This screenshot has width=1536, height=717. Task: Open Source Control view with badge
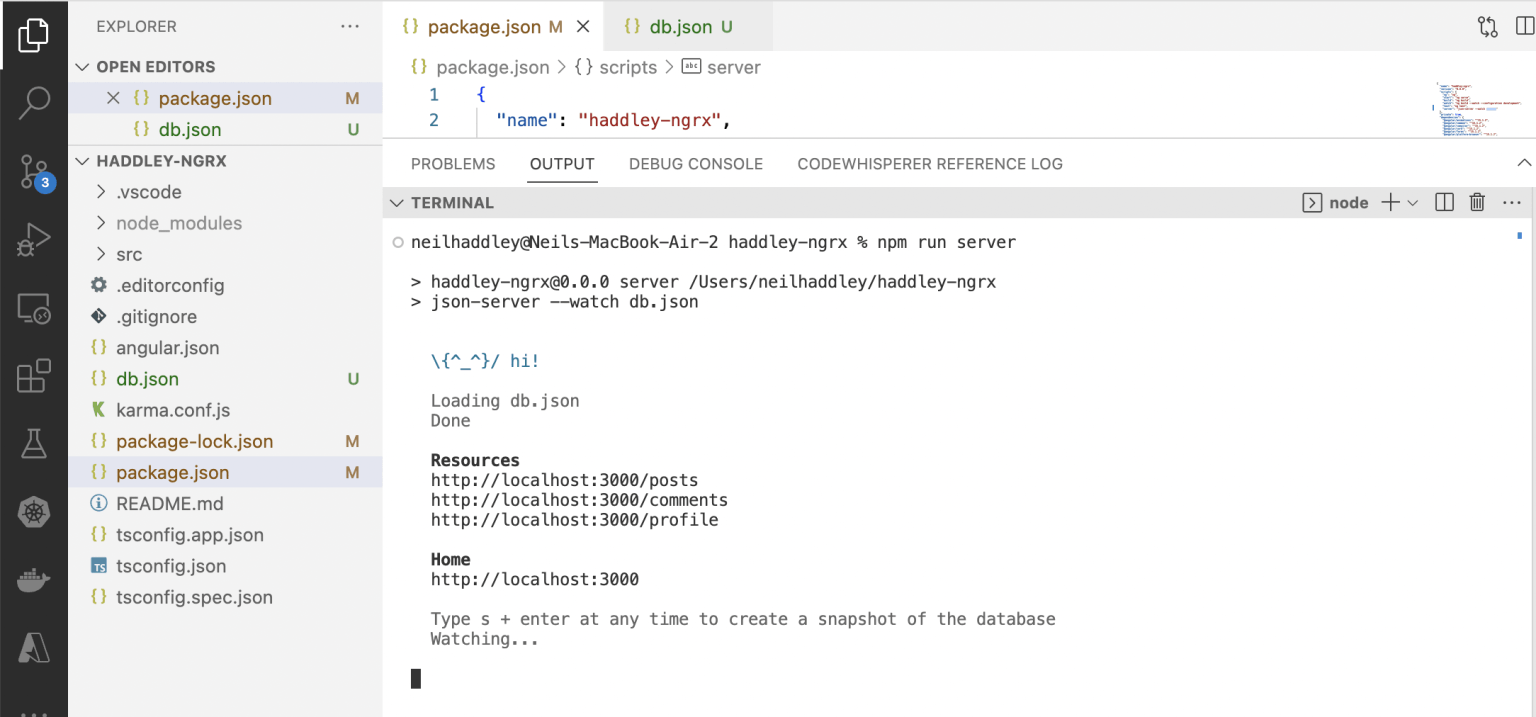coord(34,172)
